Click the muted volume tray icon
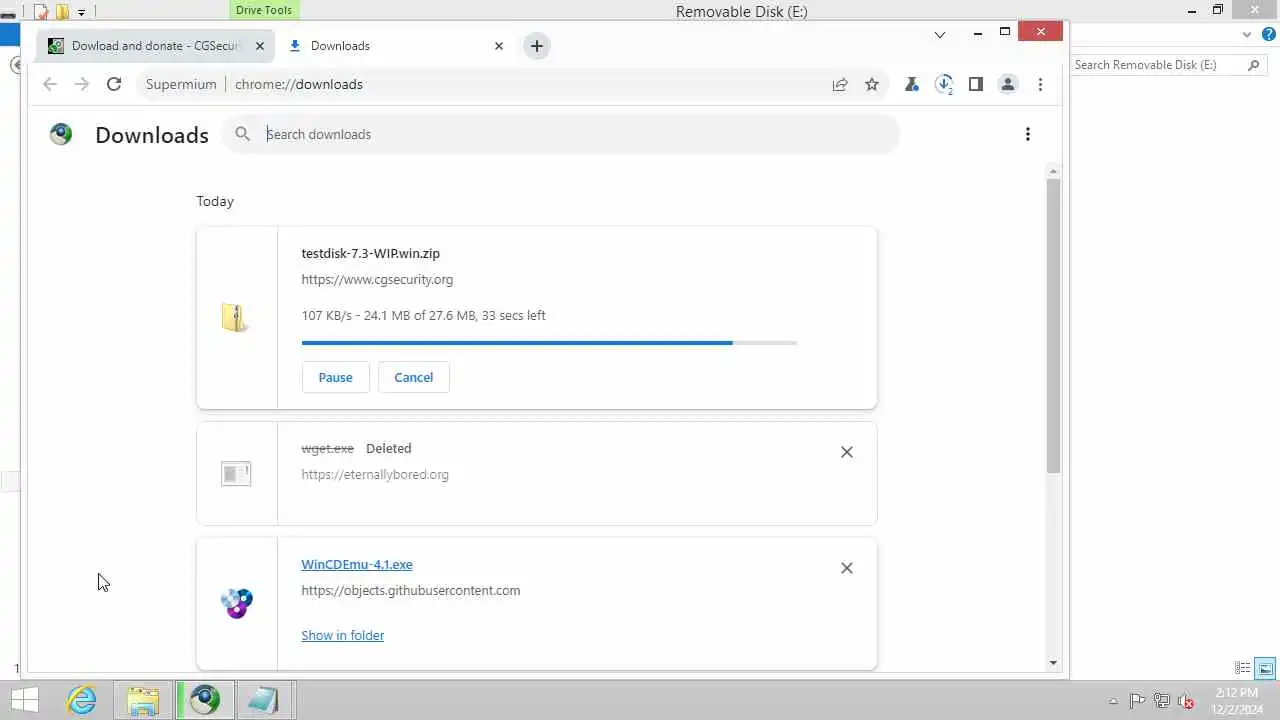Image resolution: width=1280 pixels, height=720 pixels. pos(1186,702)
